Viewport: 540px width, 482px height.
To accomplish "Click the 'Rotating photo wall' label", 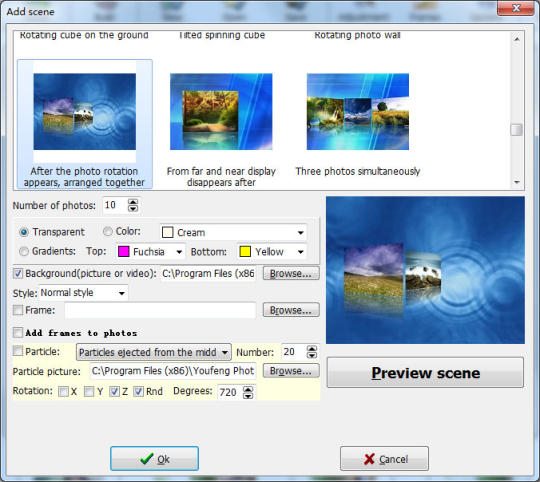I will [x=357, y=35].
